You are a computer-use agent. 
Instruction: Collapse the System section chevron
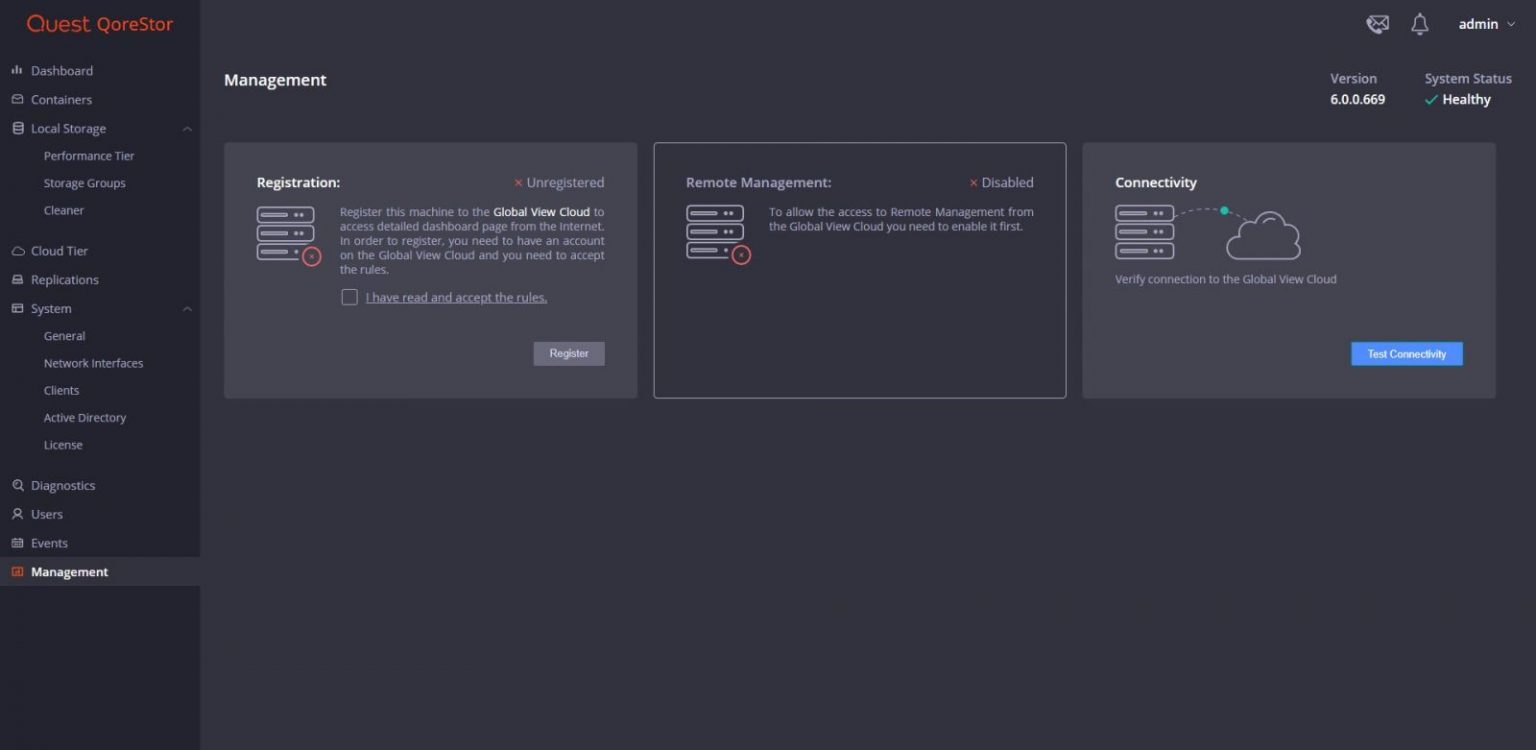point(187,309)
